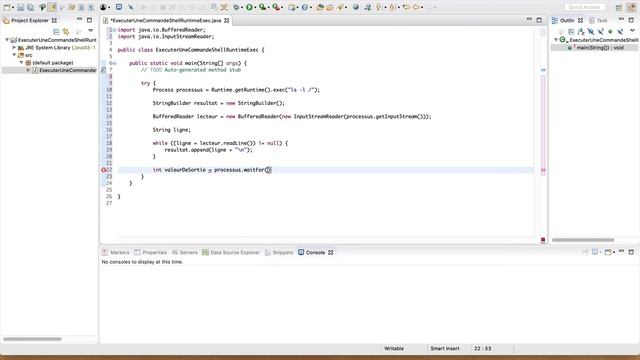Click the Debug bug icon
Viewport: 640px width, 360px height.
coord(236,7)
